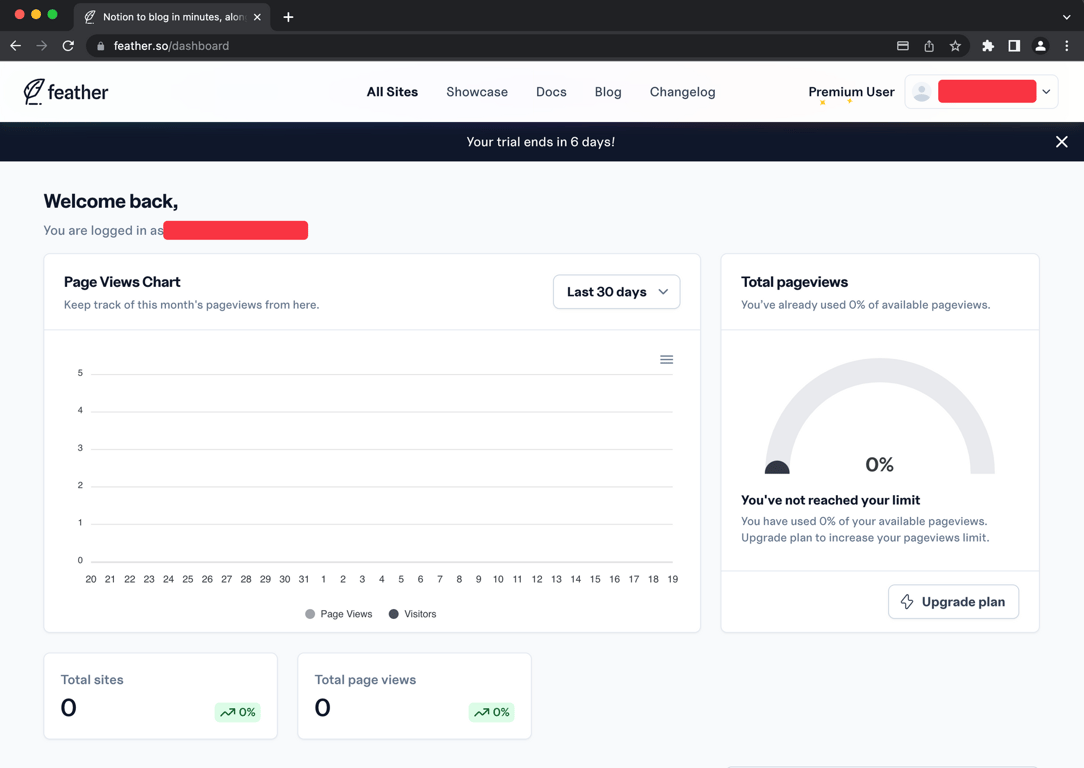Click the Total sites card title
Image resolution: width=1084 pixels, height=768 pixels.
[92, 680]
